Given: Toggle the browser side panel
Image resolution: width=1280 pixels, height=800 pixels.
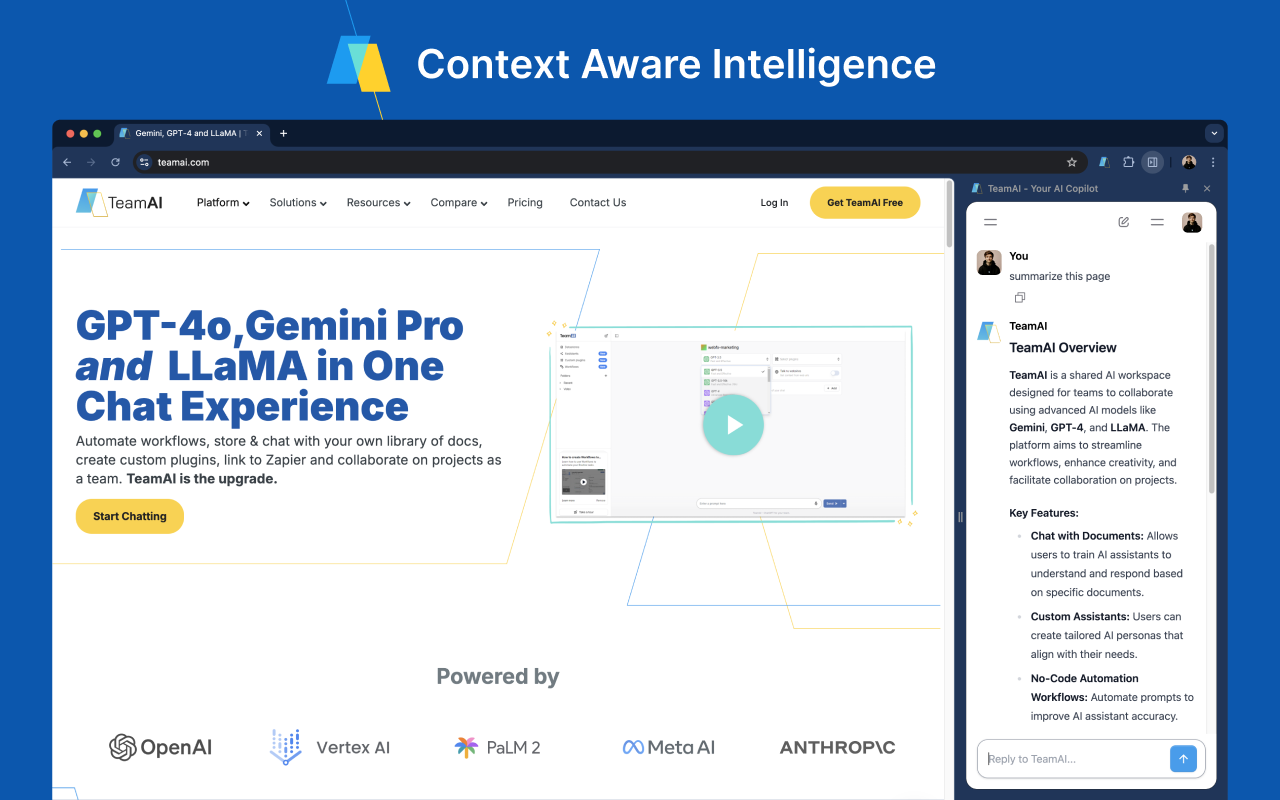Looking at the screenshot, I should coord(1152,162).
